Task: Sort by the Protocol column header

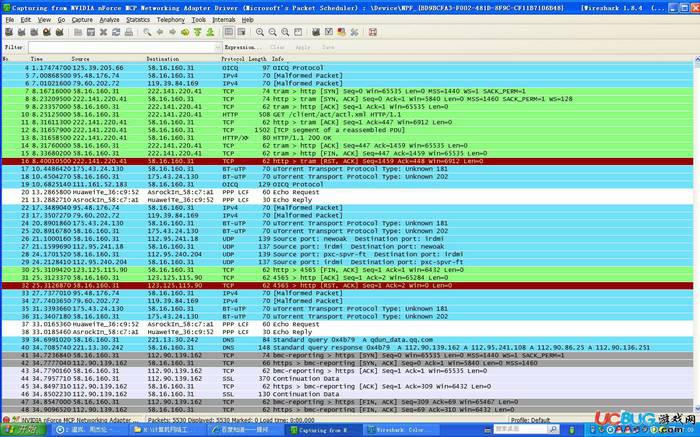Action: [x=233, y=59]
